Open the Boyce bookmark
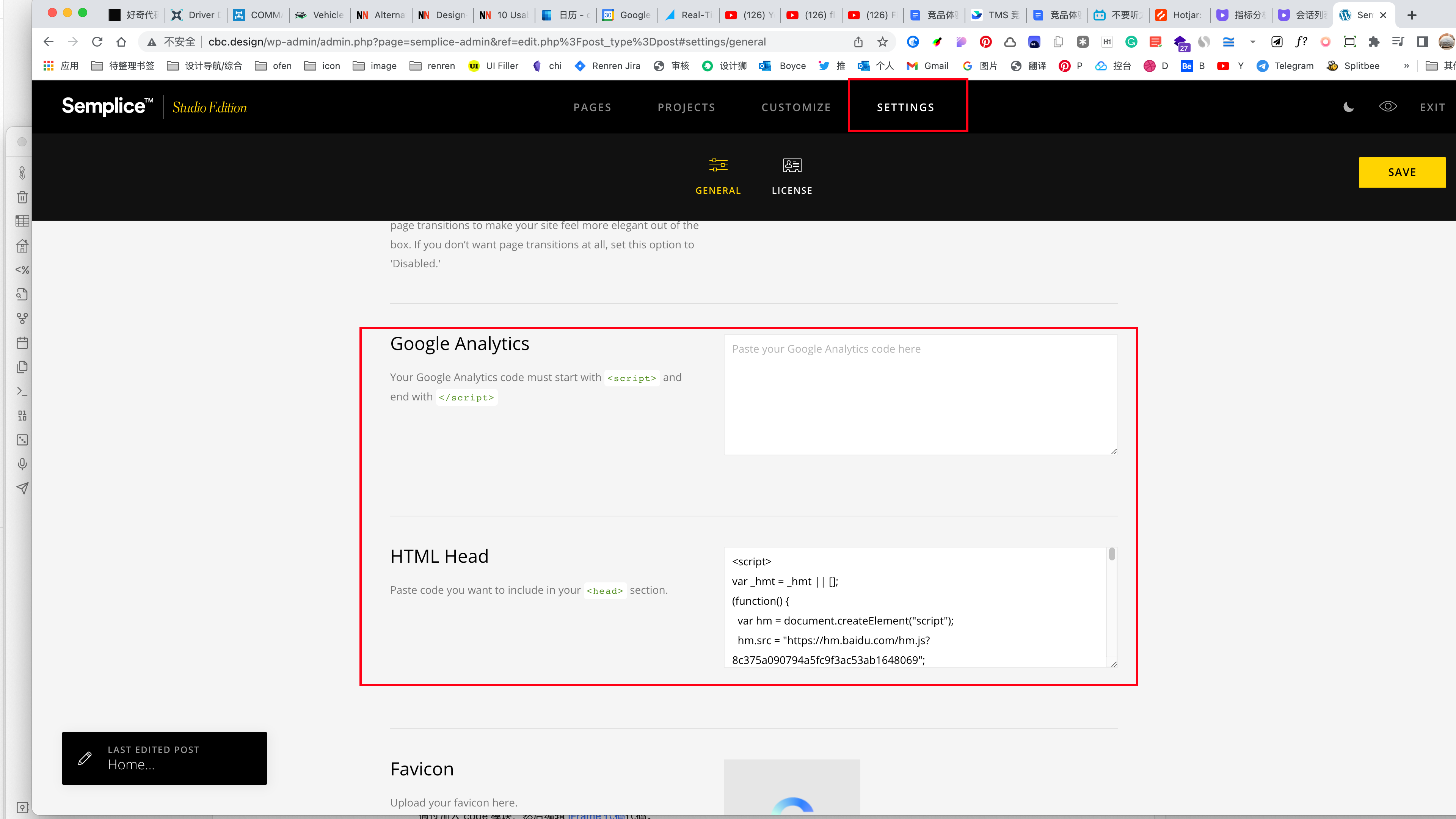Screen dimensions: 1456x819 click(x=782, y=66)
